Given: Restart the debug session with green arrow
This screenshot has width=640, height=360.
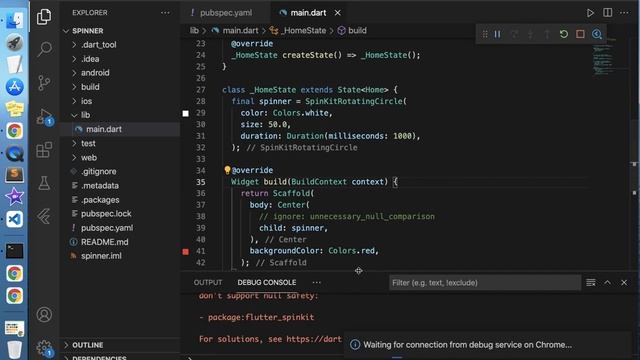Looking at the screenshot, I should coord(564,34).
